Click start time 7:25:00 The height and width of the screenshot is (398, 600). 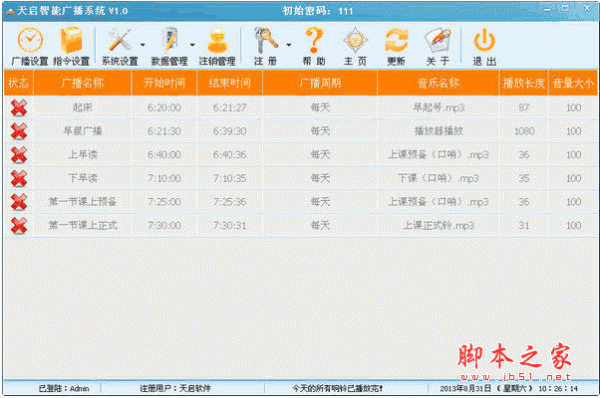tap(164, 202)
